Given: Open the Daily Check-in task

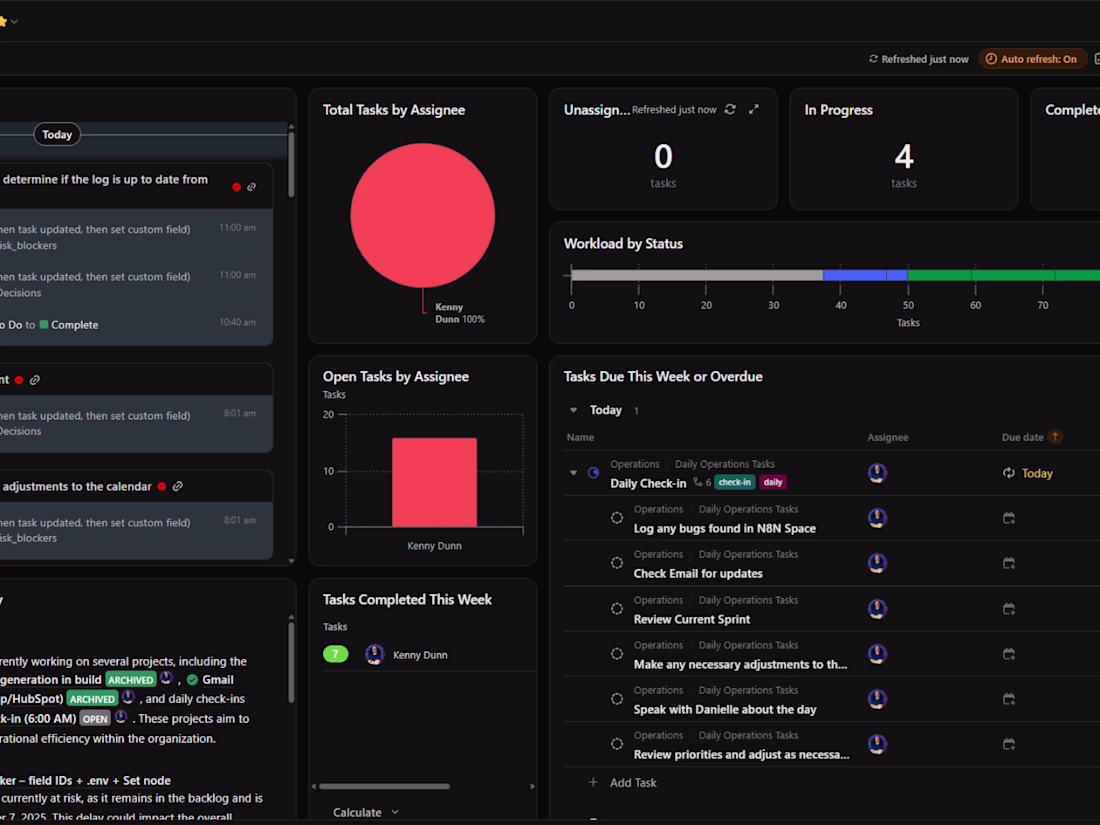Looking at the screenshot, I should tap(648, 483).
